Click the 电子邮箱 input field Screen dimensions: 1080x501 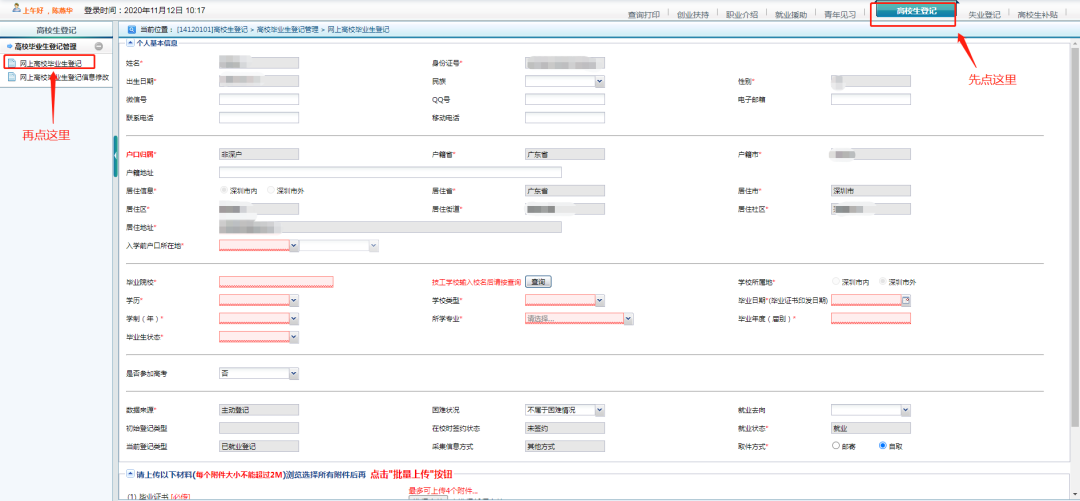click(871, 99)
